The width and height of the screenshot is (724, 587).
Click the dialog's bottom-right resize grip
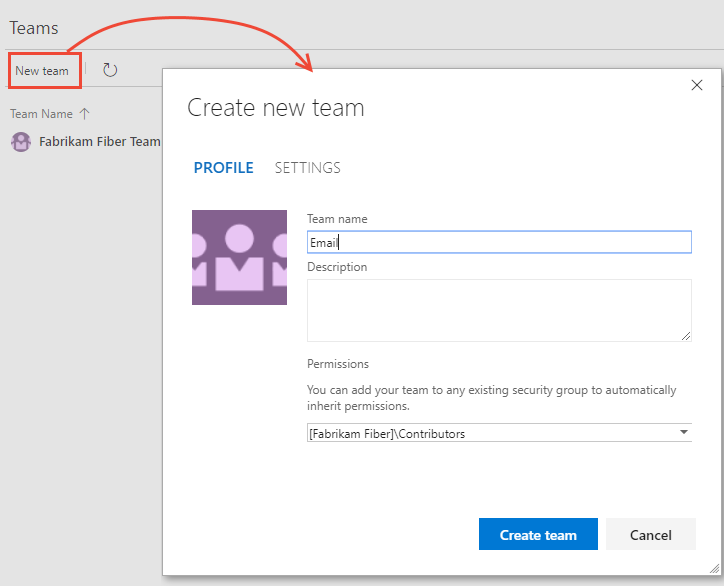[x=715, y=568]
